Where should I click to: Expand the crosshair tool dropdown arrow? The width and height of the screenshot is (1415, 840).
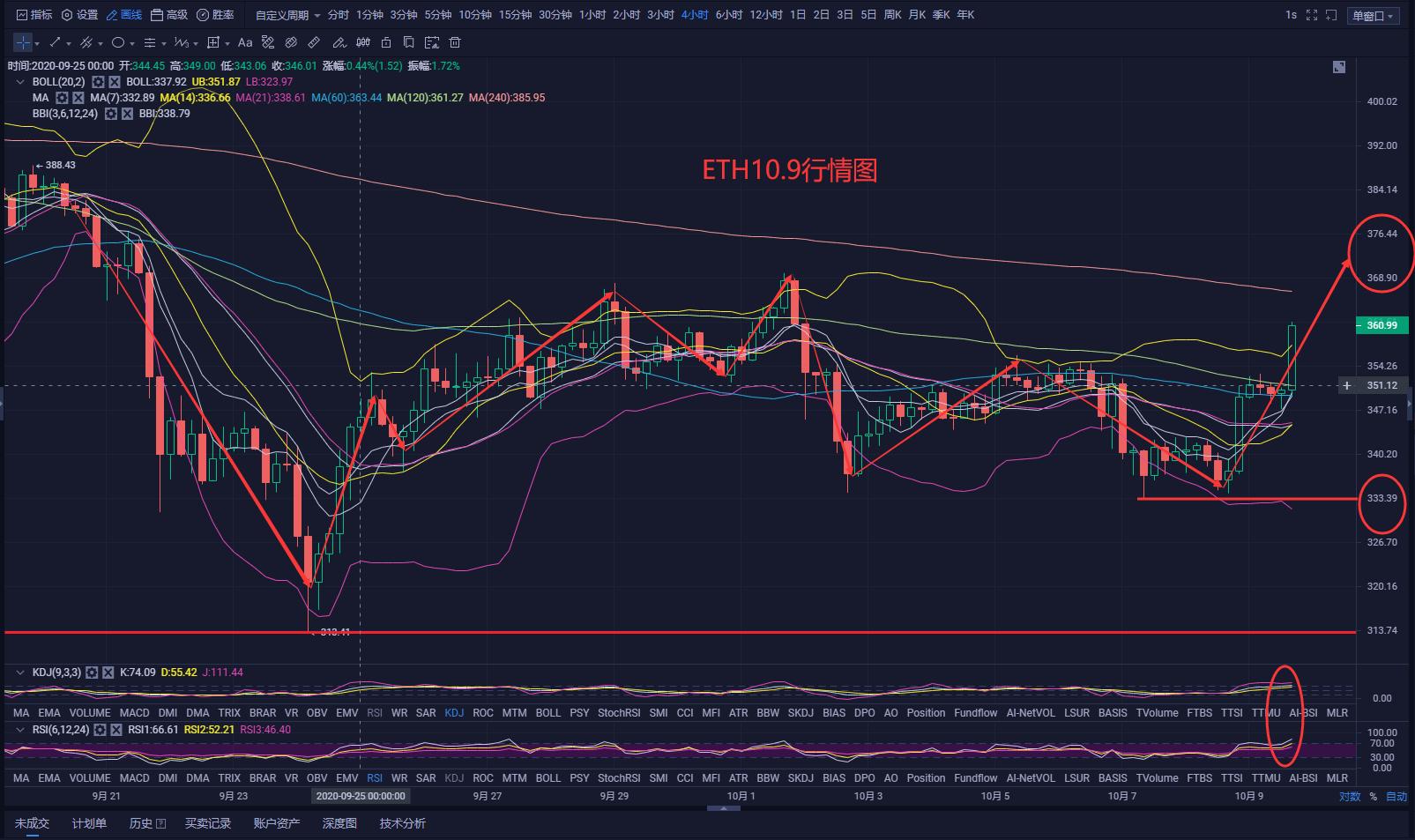[x=37, y=43]
